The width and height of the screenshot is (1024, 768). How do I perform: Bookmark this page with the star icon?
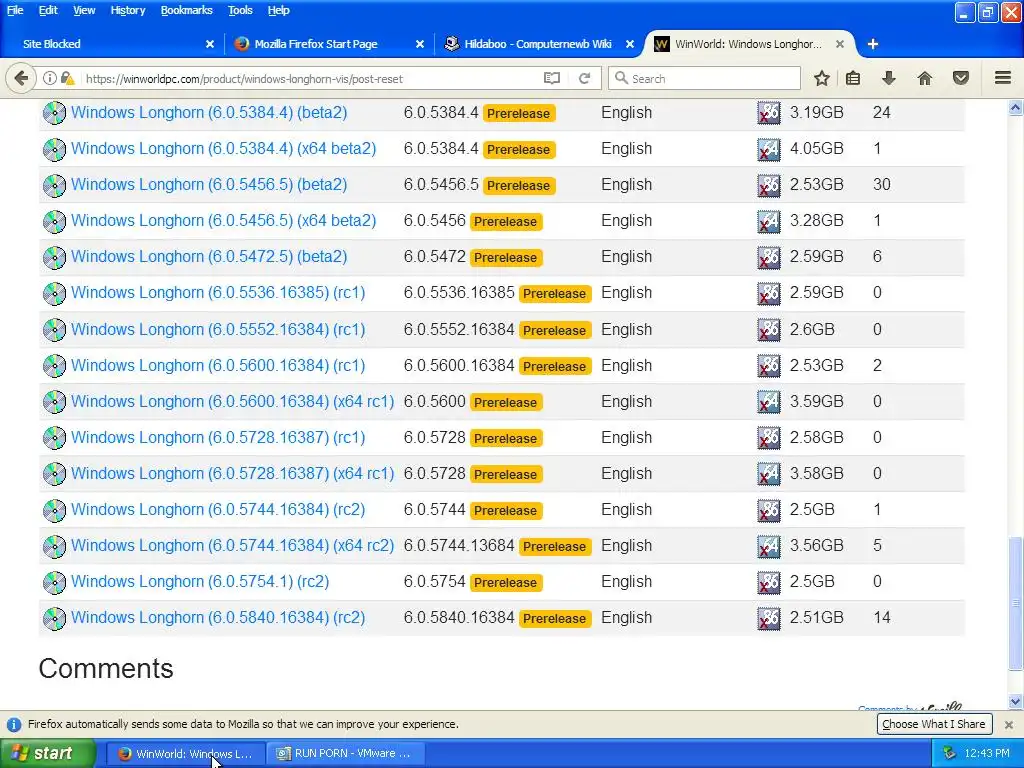point(822,78)
